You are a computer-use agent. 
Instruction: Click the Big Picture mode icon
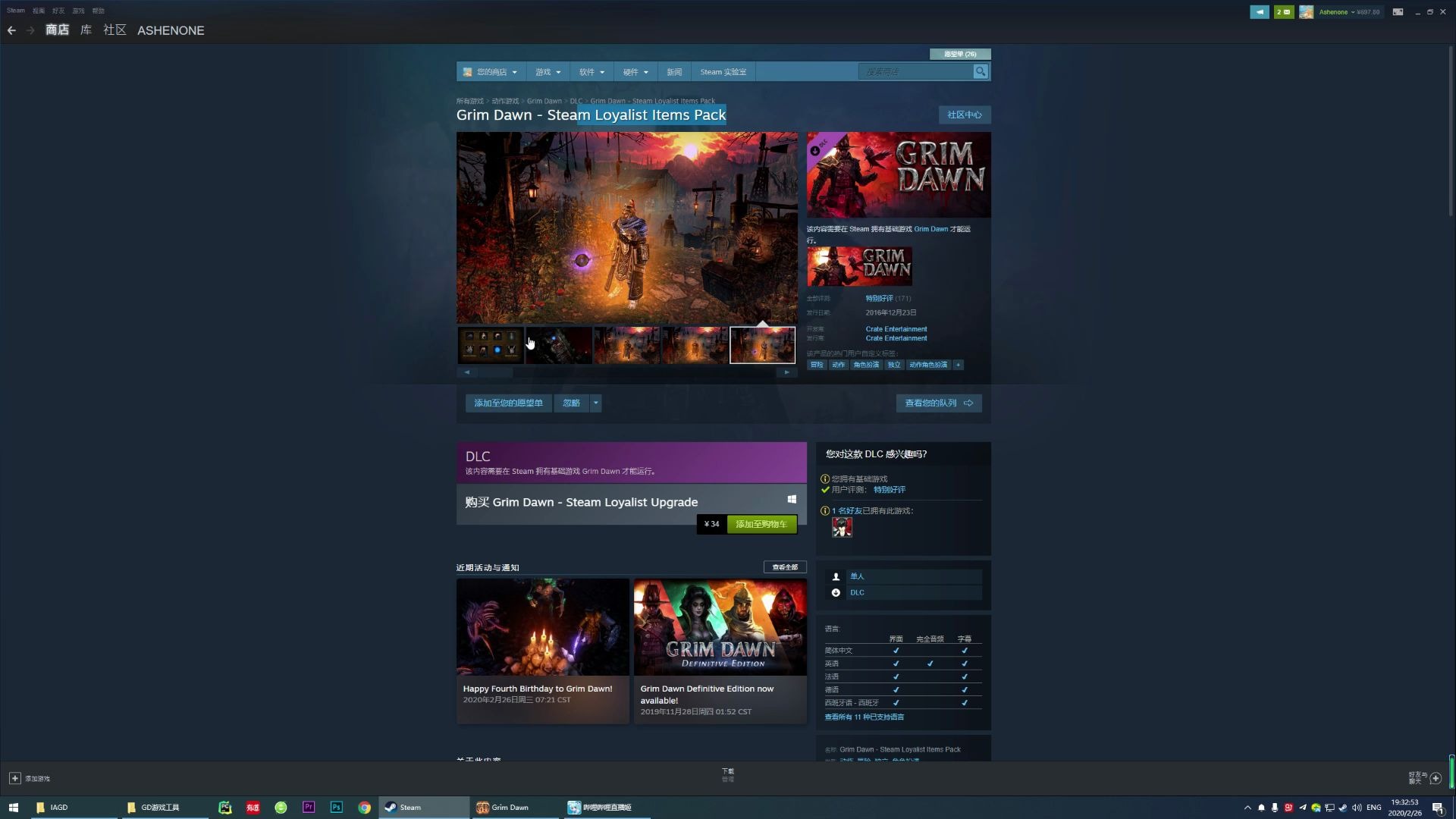click(1398, 12)
